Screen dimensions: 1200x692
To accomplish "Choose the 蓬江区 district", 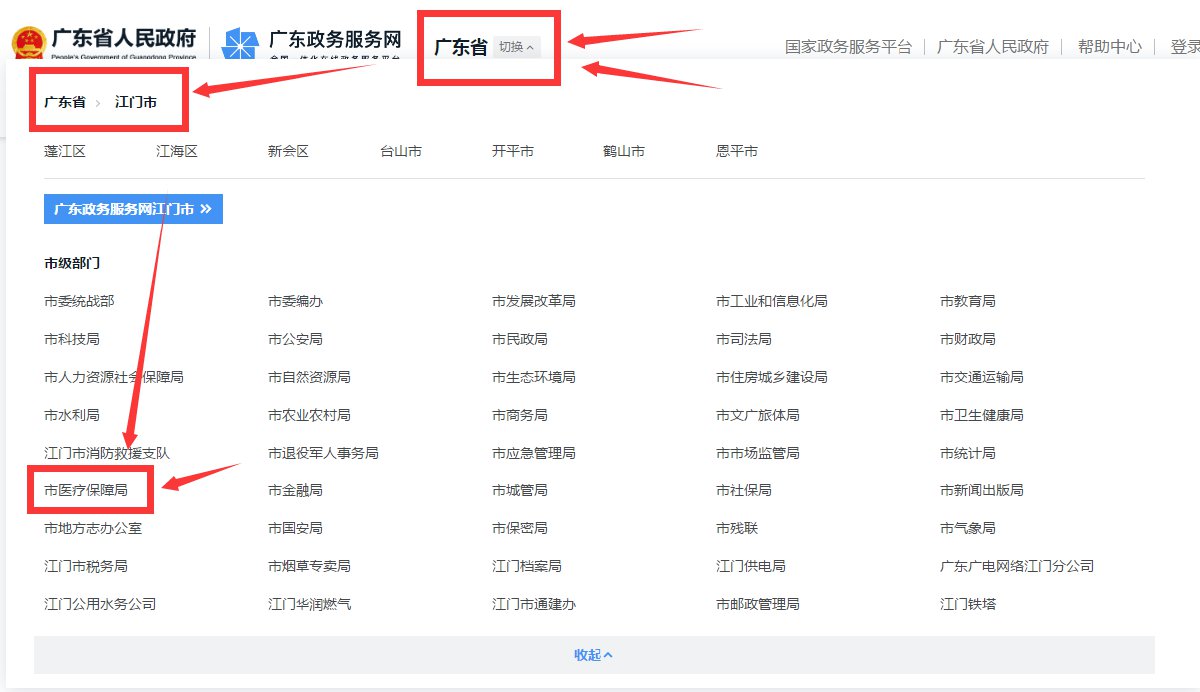I will (x=65, y=151).
